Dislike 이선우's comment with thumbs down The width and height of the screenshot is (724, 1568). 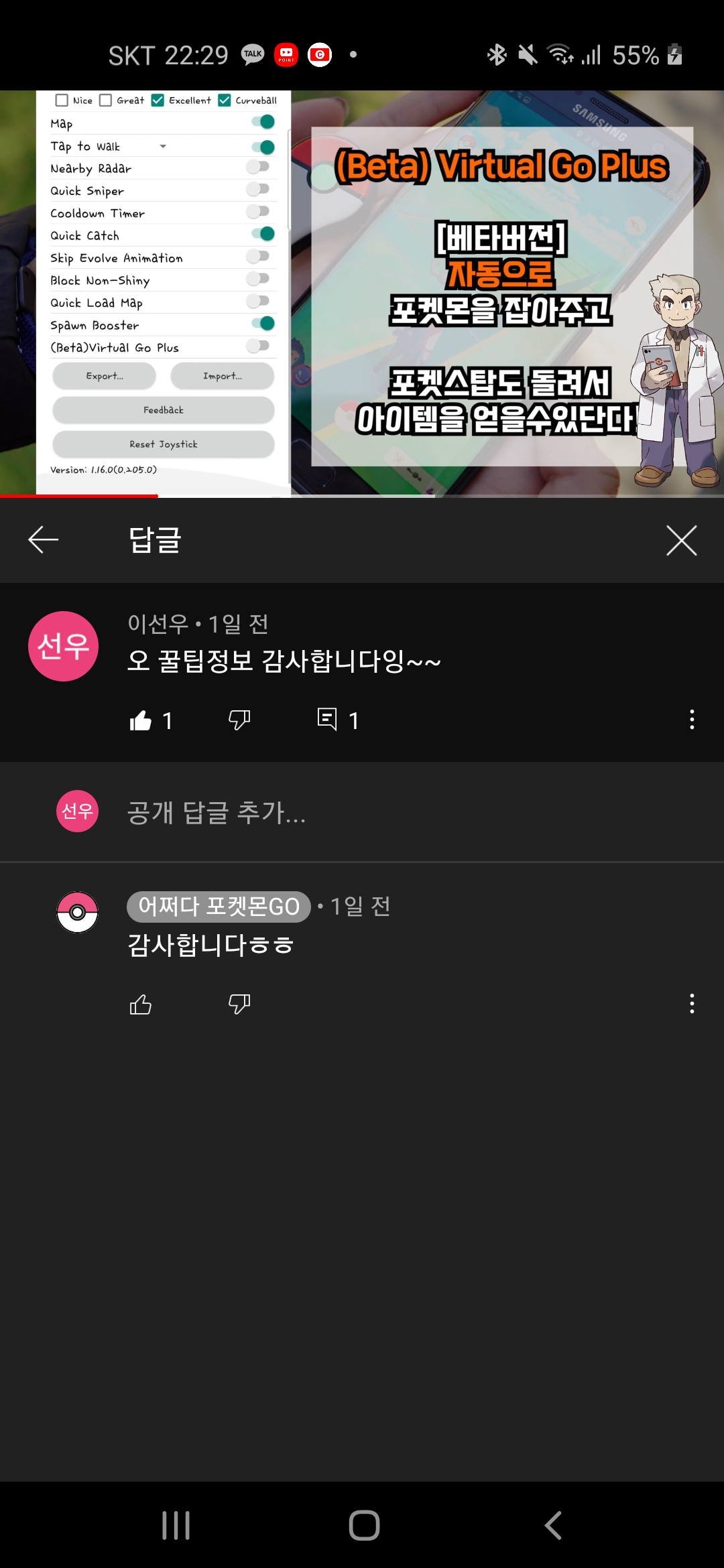pyautogui.click(x=239, y=720)
